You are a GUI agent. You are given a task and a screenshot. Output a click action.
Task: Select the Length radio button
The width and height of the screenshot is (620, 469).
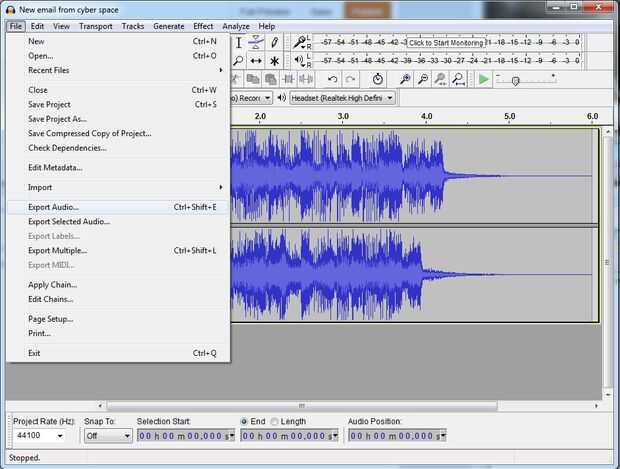(275, 421)
